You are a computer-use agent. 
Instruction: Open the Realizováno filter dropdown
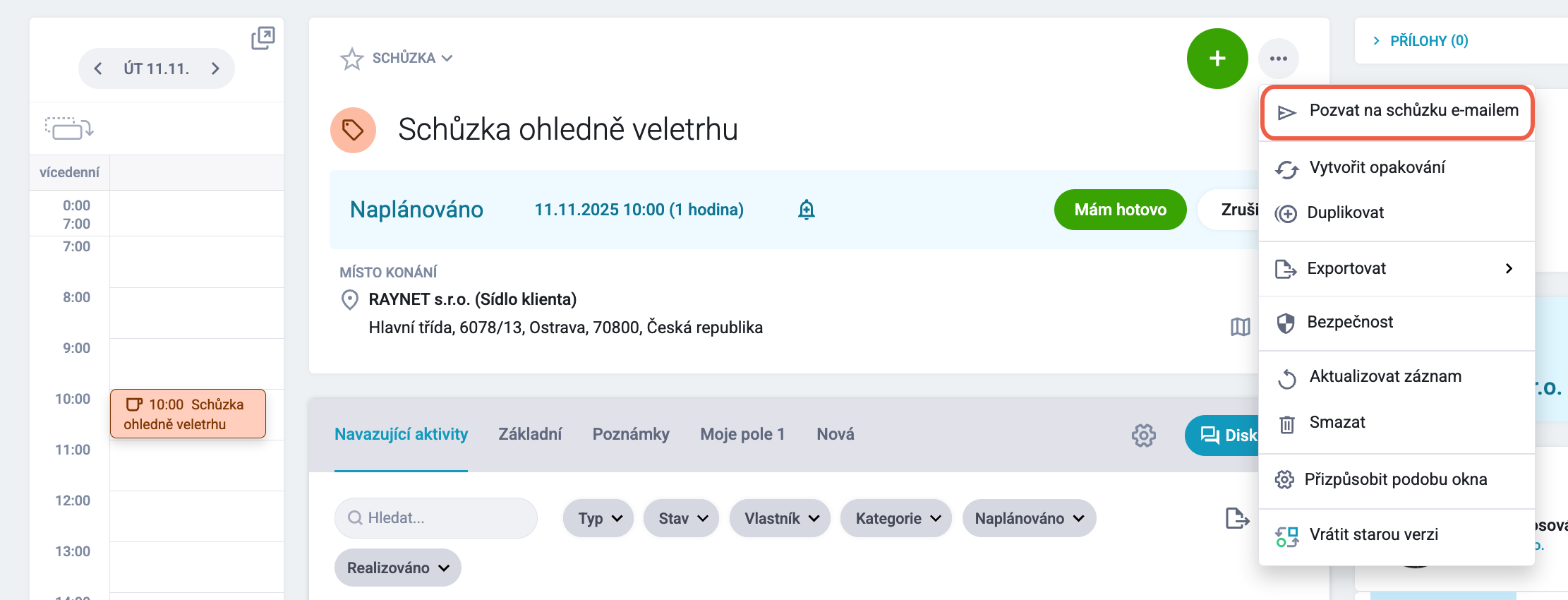(x=398, y=568)
